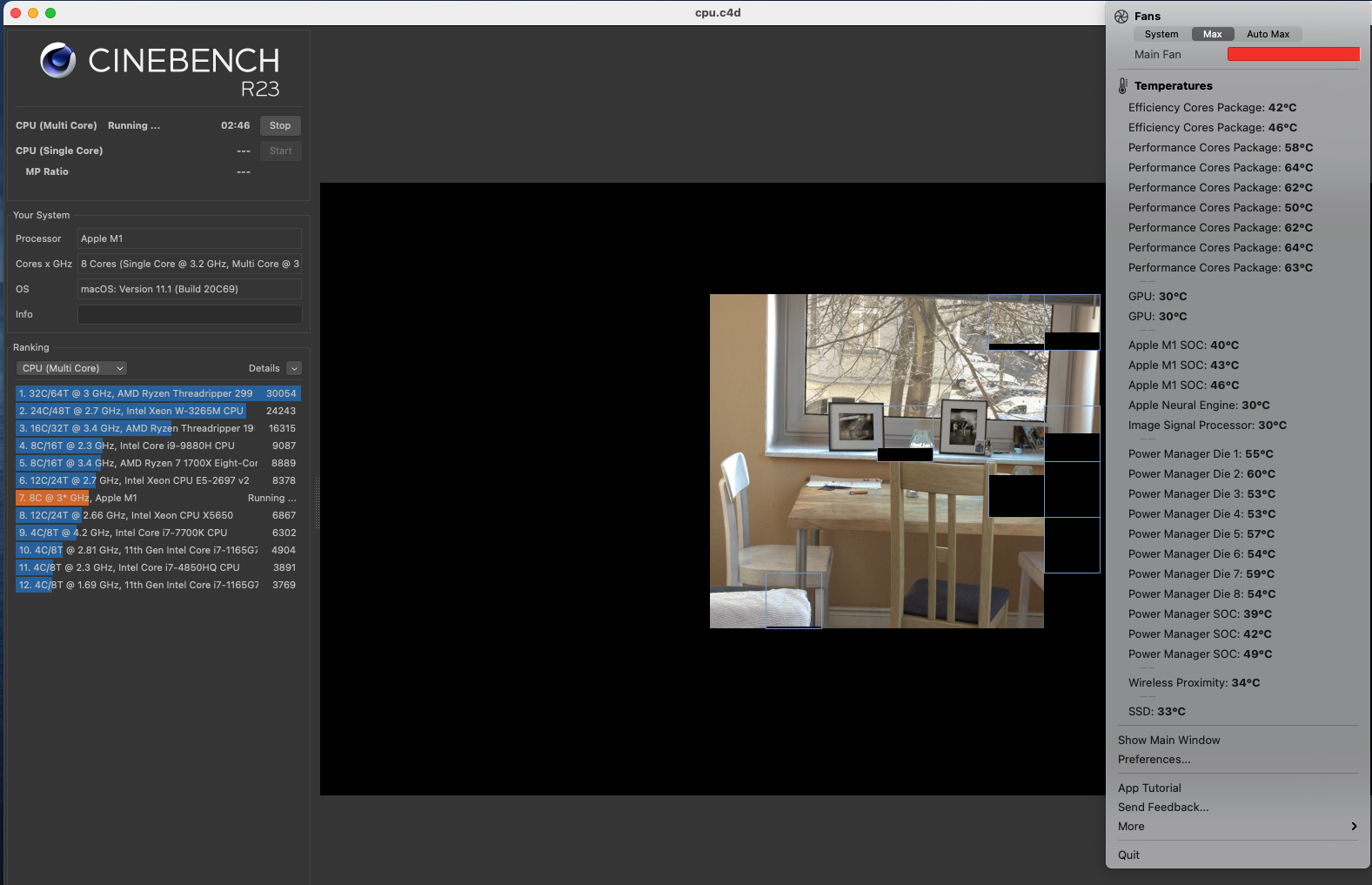Select 1.69 GHz i7-1165G7 ranking row
Image resolution: width=1372 pixels, height=885 pixels.
[x=158, y=585]
